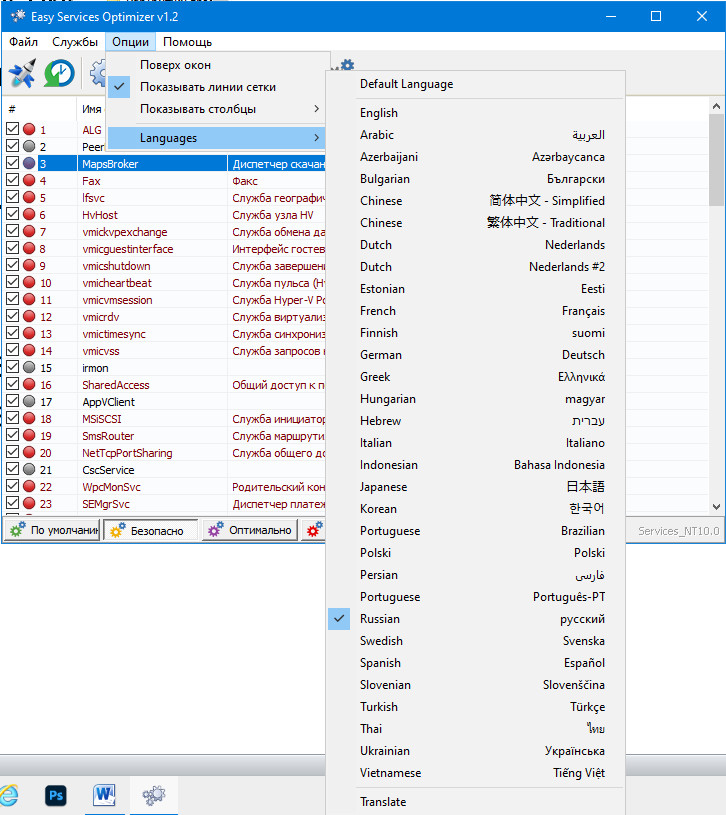Select Ukrainian language
726x815 pixels.
[x=475, y=751]
